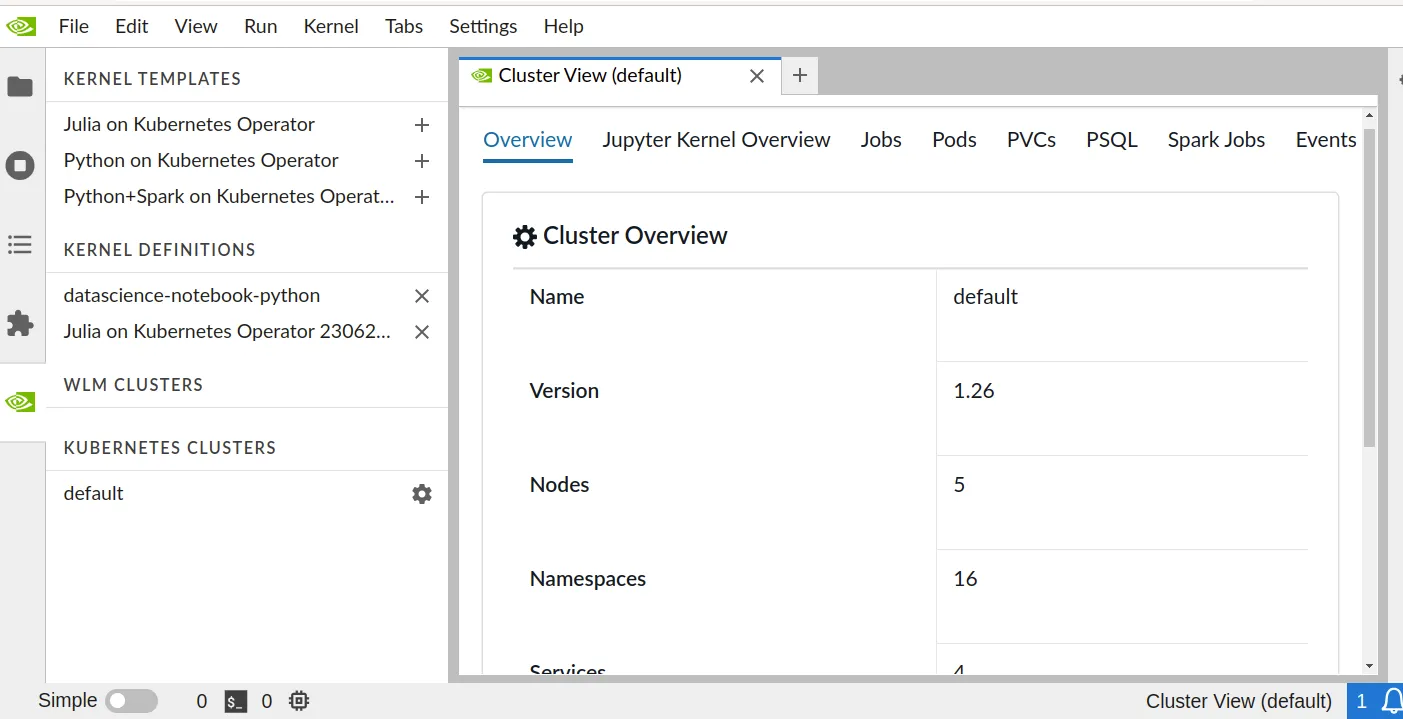Click the Kubernetes Clusters section header
The image size is (1403, 719).
click(169, 448)
